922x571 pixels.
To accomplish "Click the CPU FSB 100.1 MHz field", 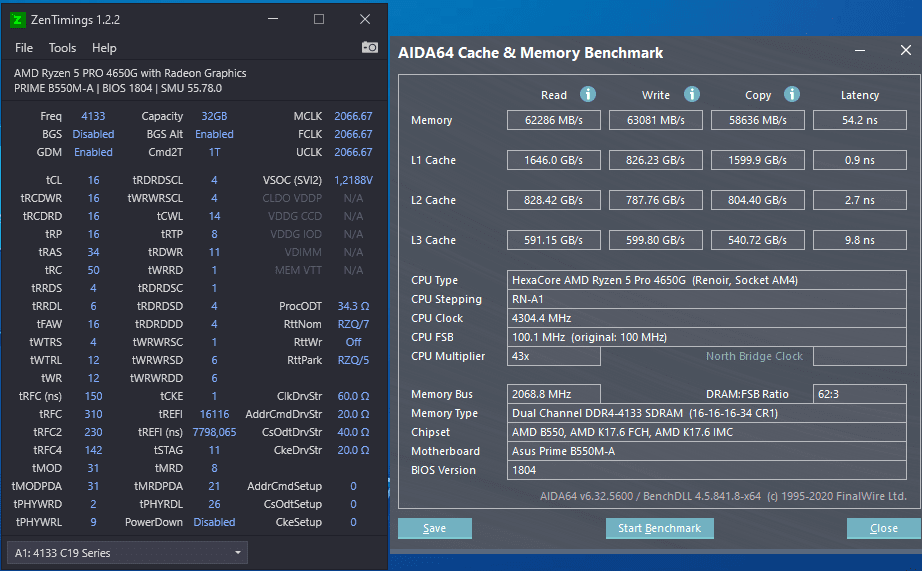I will click(707, 337).
